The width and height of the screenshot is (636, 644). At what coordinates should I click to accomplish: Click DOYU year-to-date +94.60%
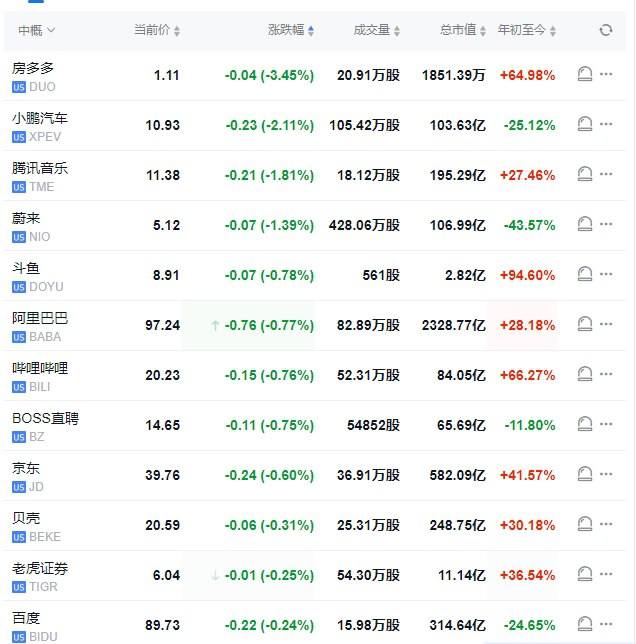click(527, 275)
